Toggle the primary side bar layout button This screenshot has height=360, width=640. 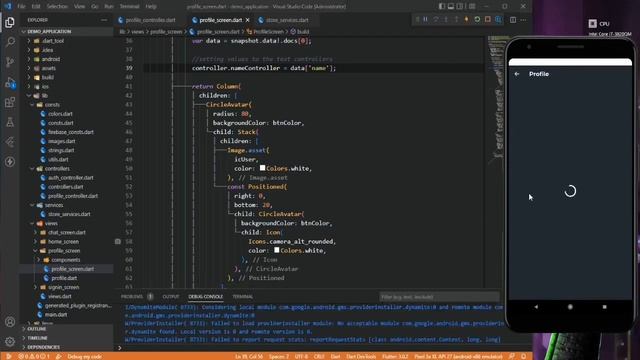(x=442, y=6)
